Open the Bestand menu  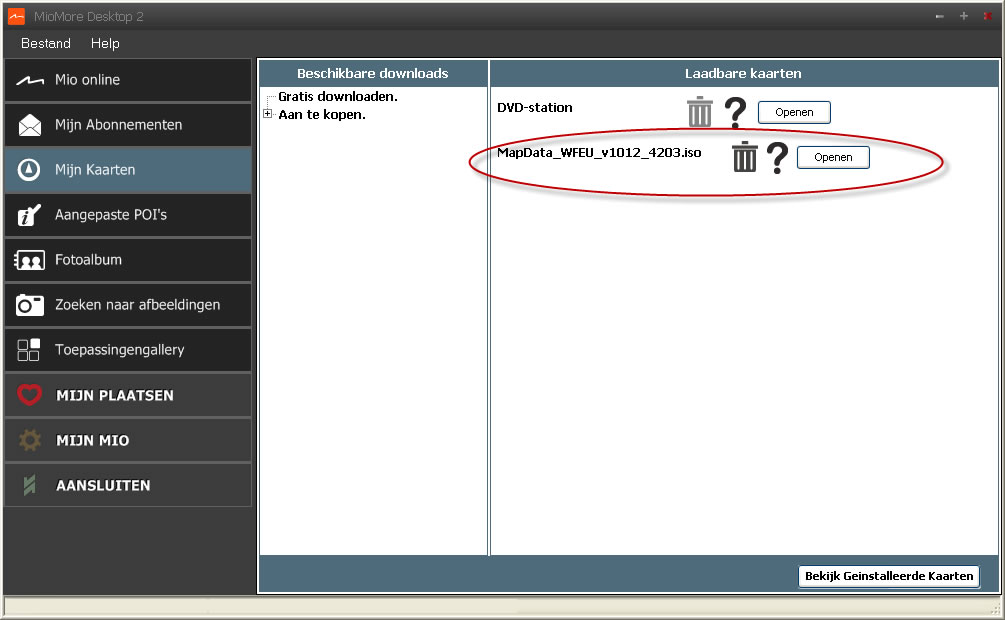(46, 44)
